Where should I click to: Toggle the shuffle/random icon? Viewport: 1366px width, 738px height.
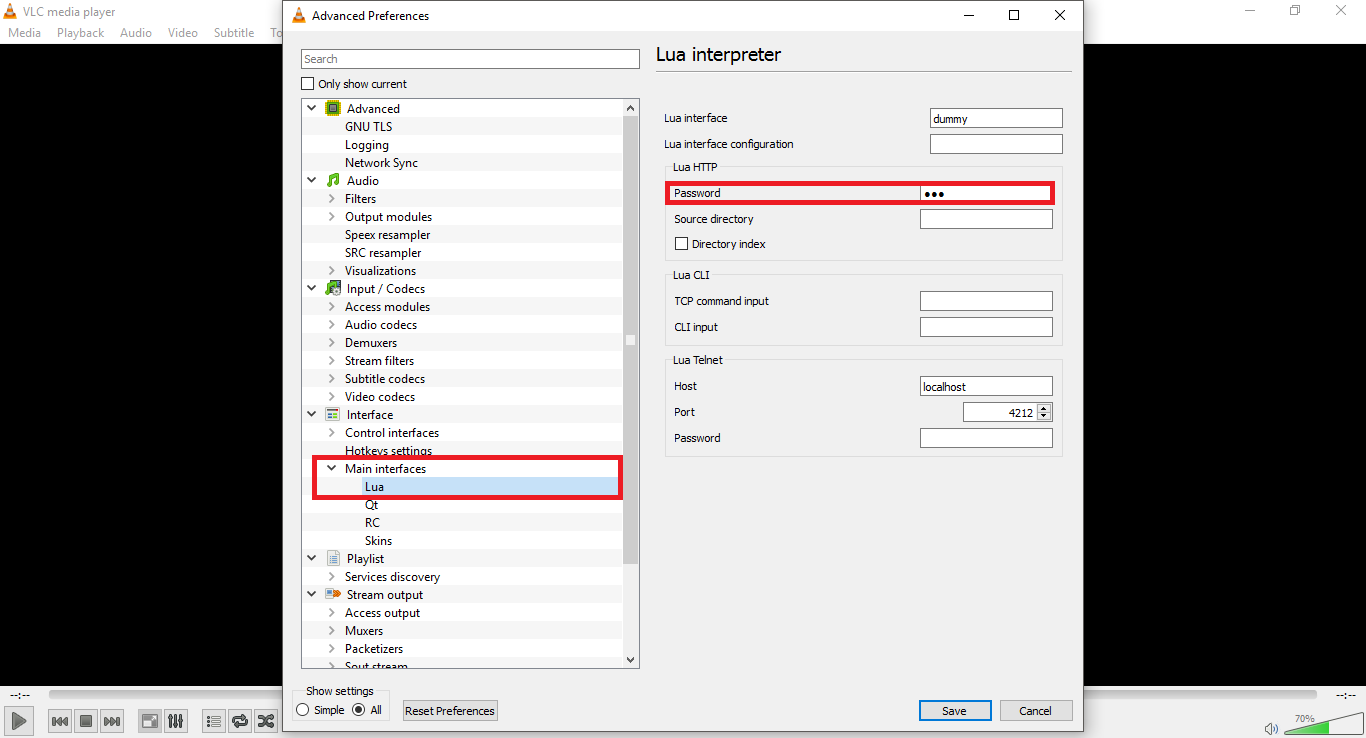[266, 720]
